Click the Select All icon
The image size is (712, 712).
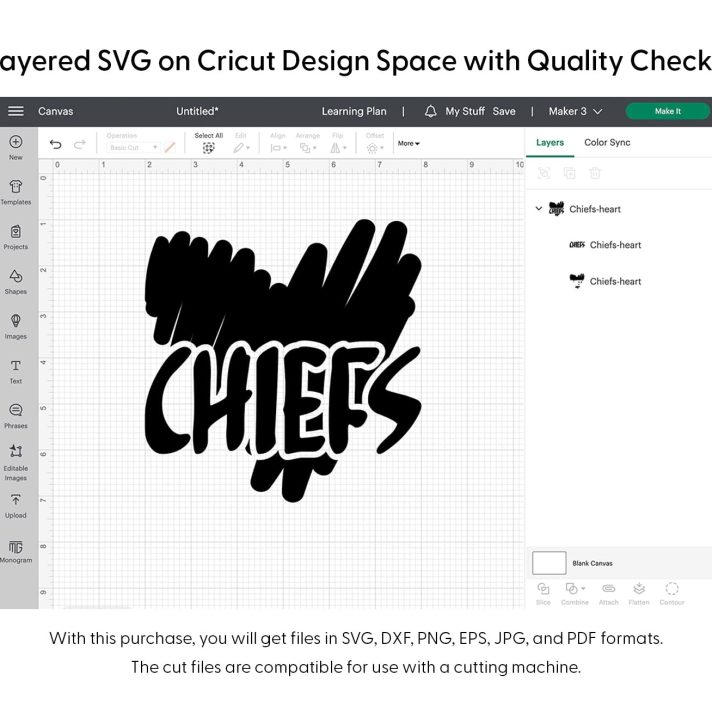[208, 148]
